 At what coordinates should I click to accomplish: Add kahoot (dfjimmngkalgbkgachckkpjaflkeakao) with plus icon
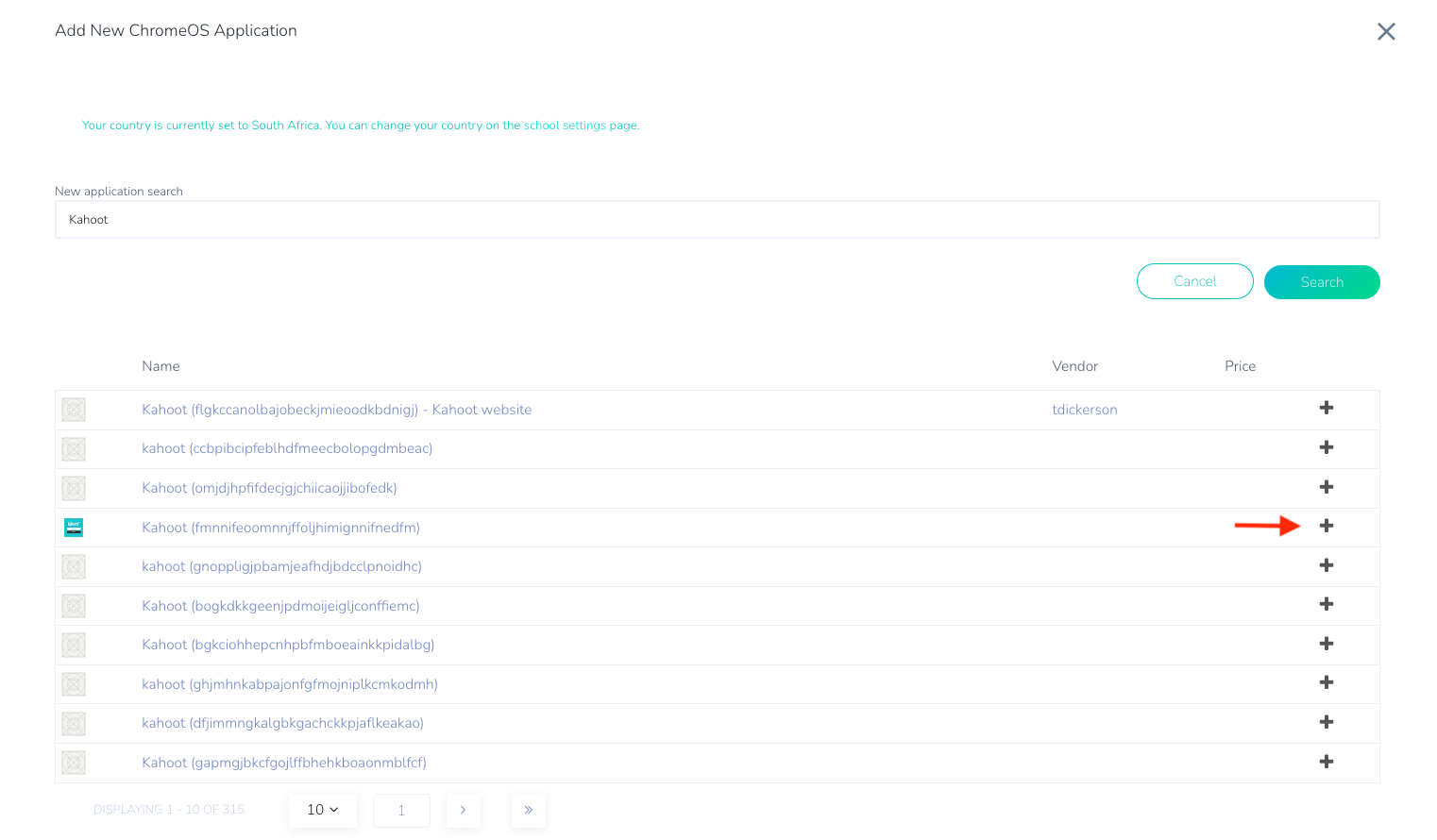1326,722
